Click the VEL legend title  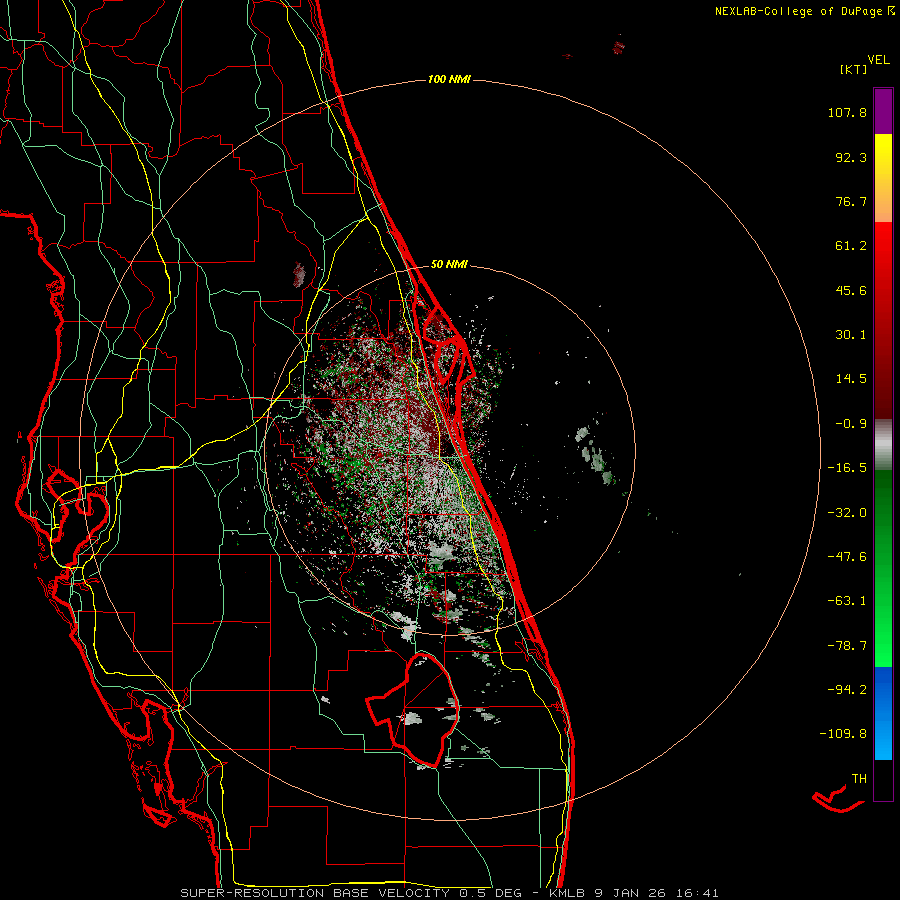879,60
